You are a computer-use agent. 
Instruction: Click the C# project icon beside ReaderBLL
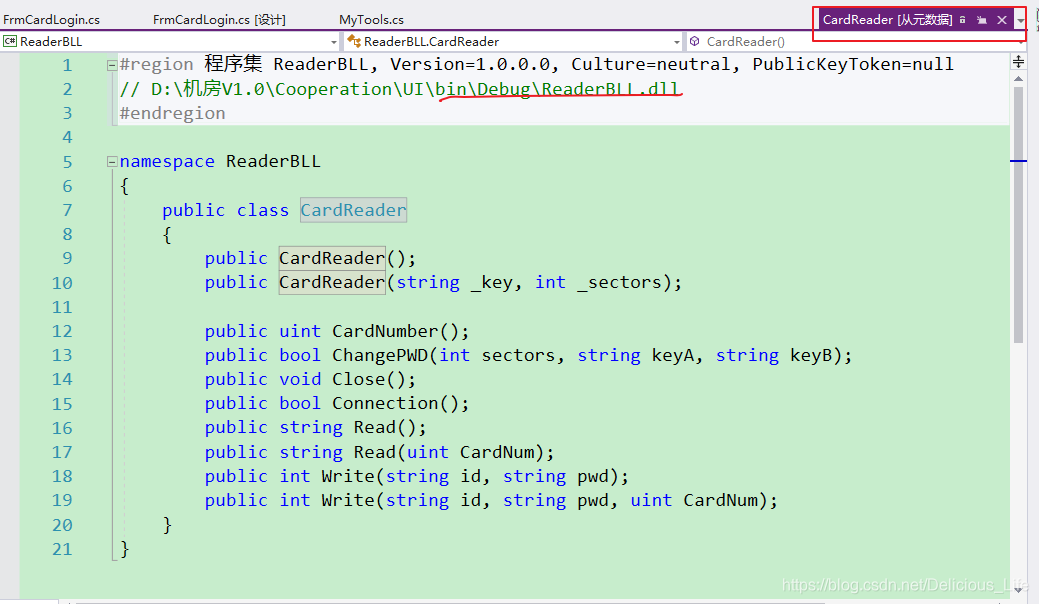point(10,41)
